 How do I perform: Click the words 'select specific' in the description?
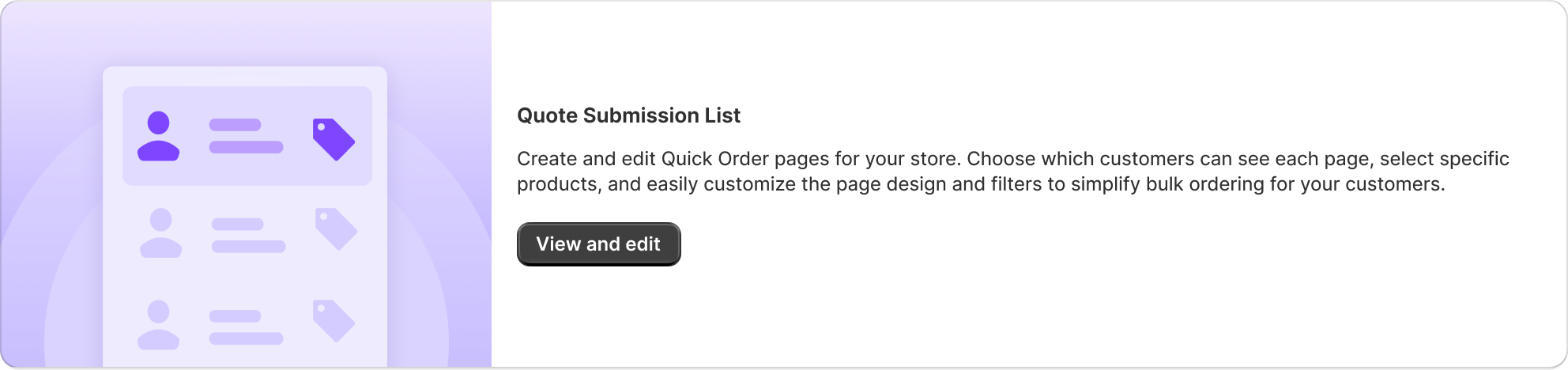point(1442,159)
